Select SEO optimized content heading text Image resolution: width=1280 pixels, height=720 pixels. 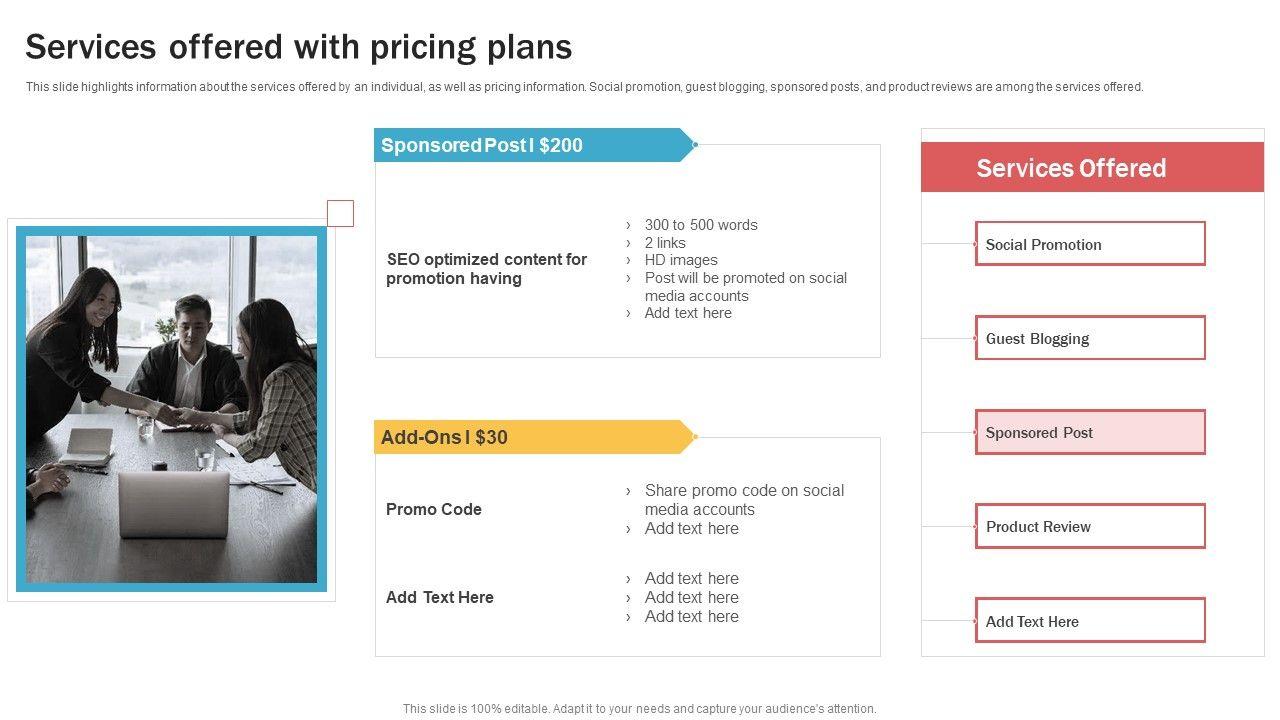click(486, 269)
